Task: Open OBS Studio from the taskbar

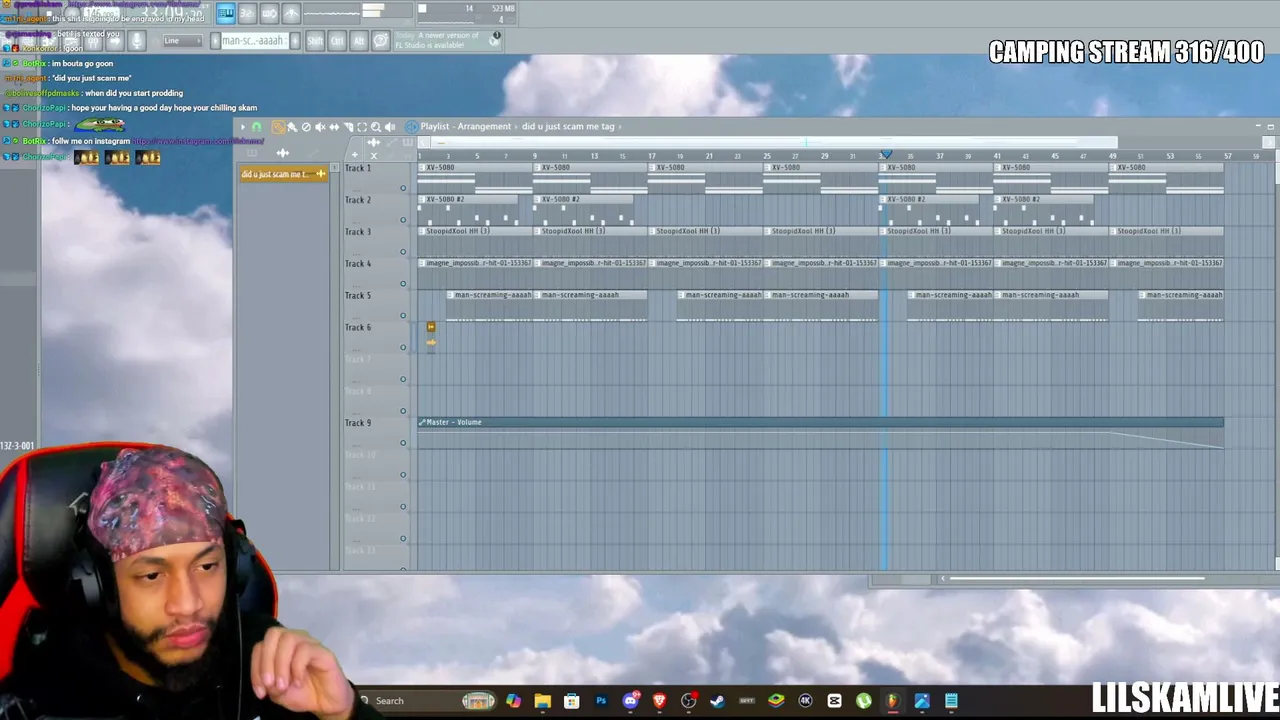Action: [688, 701]
